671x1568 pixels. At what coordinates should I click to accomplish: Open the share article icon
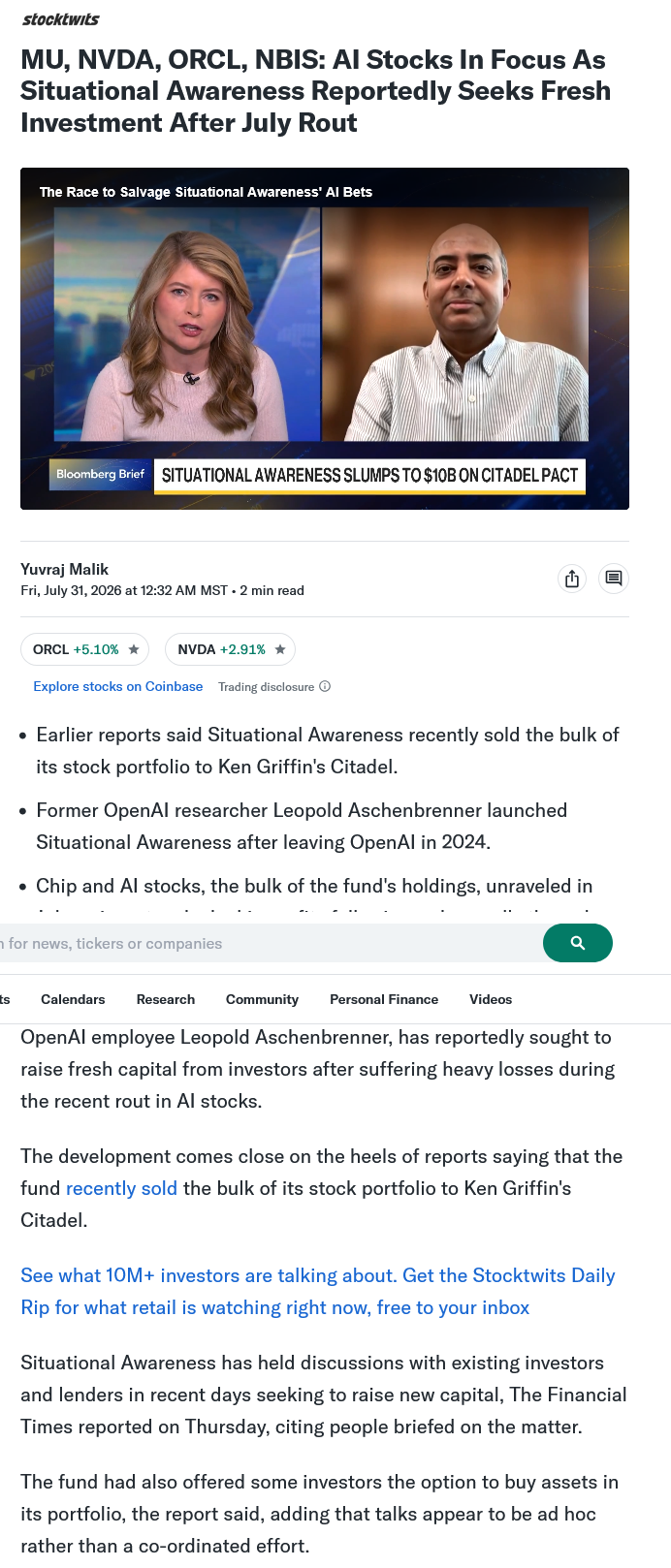[x=572, y=579]
